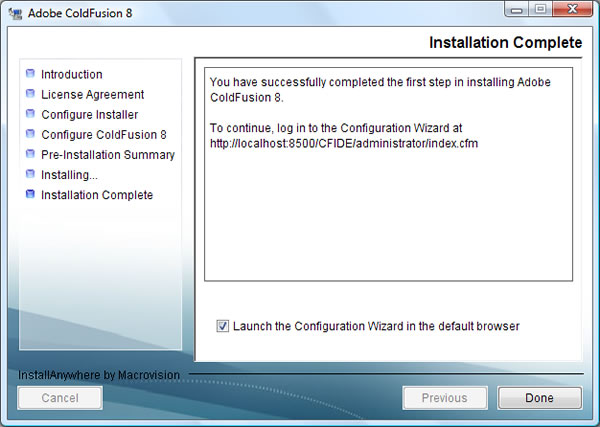The image size is (600, 427).
Task: Click the Installation Complete heading
Action: tap(505, 42)
